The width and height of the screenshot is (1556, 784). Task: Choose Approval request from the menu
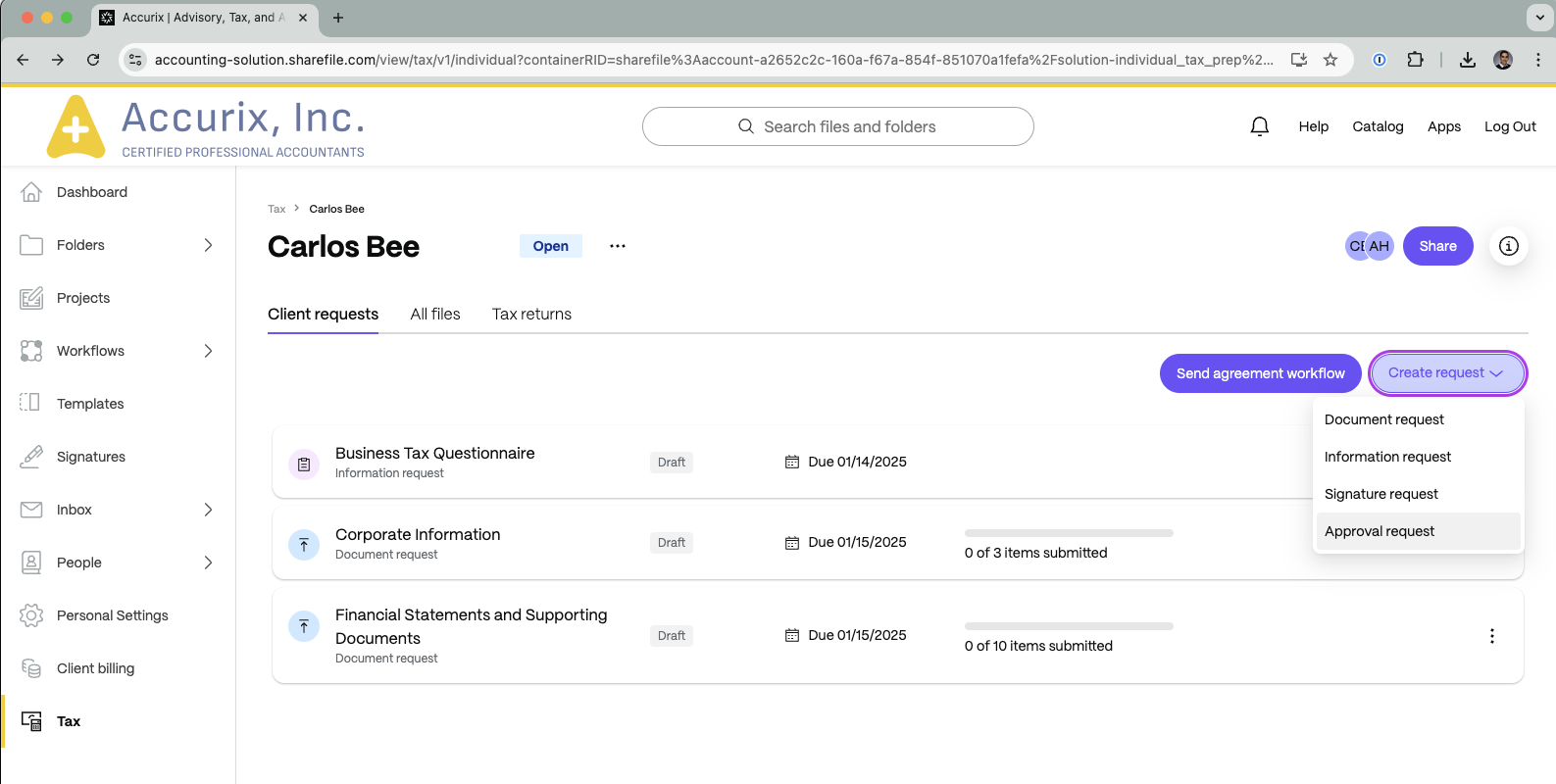(1418, 531)
